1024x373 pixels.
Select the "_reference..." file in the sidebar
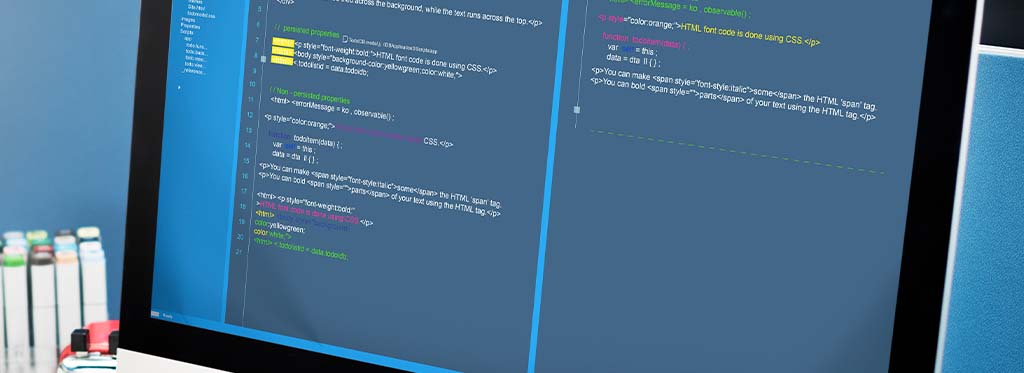[x=194, y=71]
